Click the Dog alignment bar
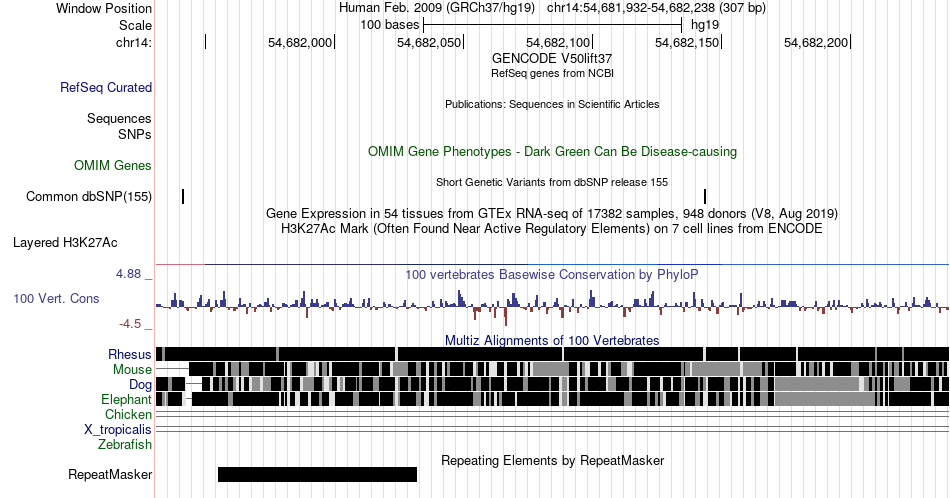 click(x=552, y=384)
